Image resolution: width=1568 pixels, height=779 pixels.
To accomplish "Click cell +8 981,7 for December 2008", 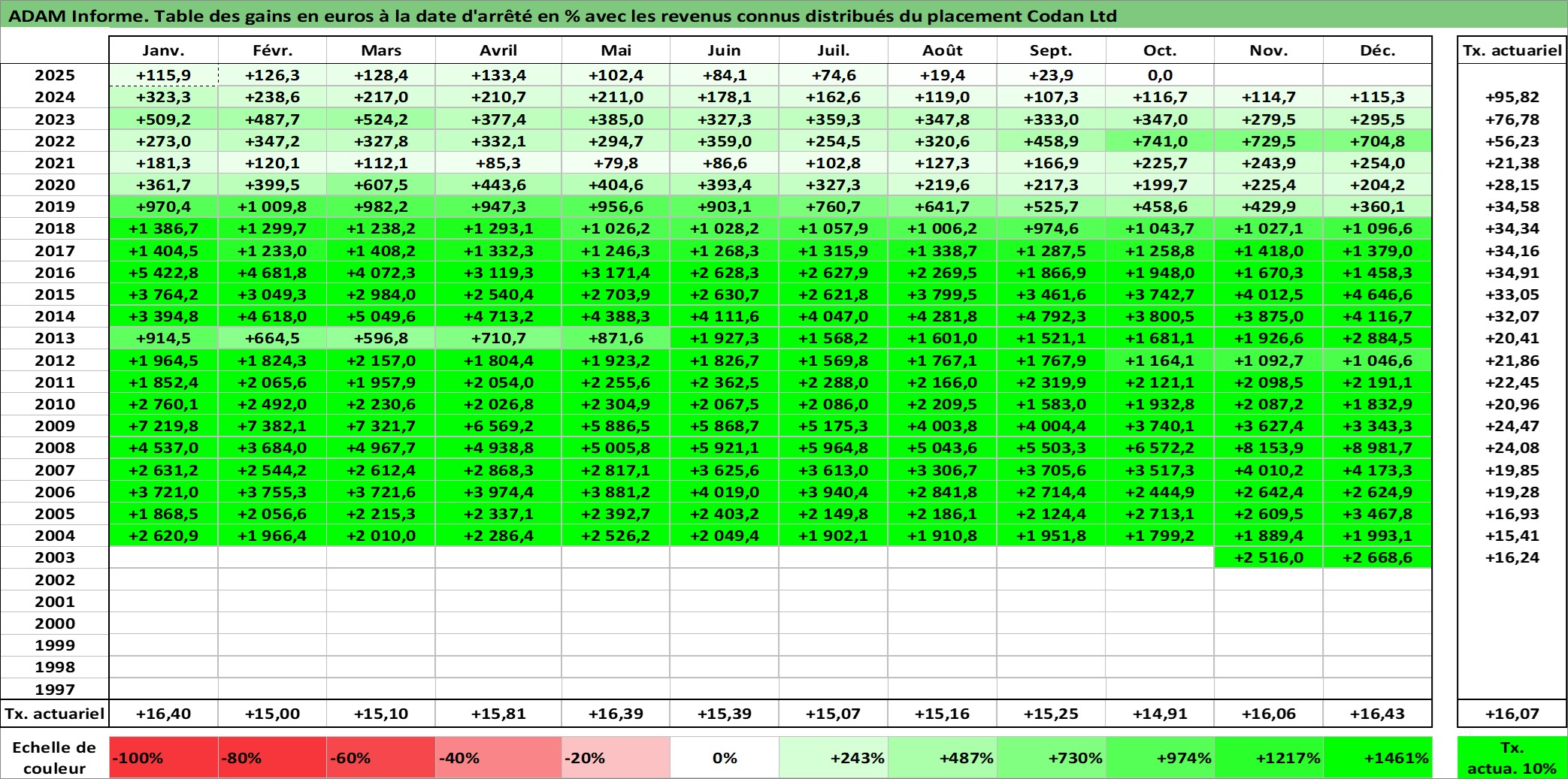I will pos(1377,448).
